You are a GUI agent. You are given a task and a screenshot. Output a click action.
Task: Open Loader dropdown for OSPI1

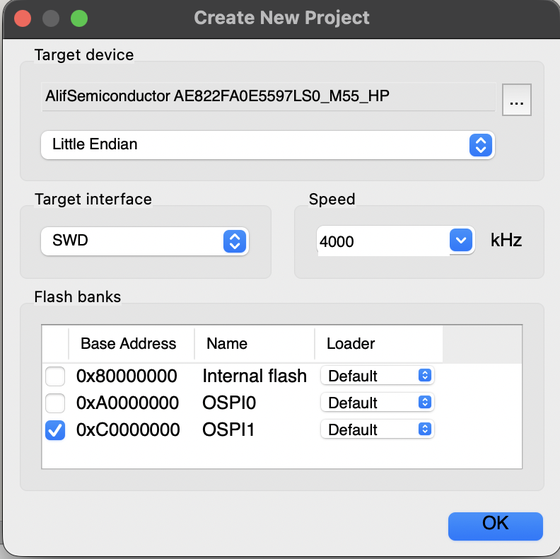click(x=377, y=429)
